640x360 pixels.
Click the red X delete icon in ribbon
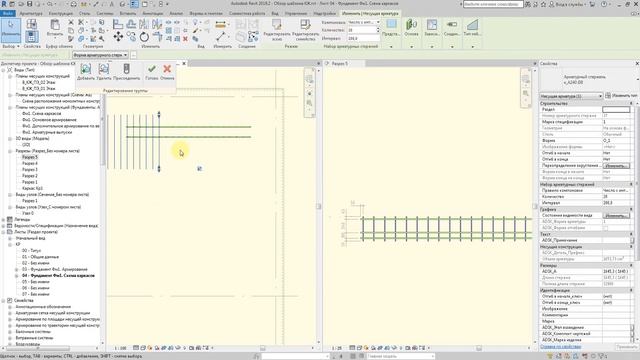[185, 39]
